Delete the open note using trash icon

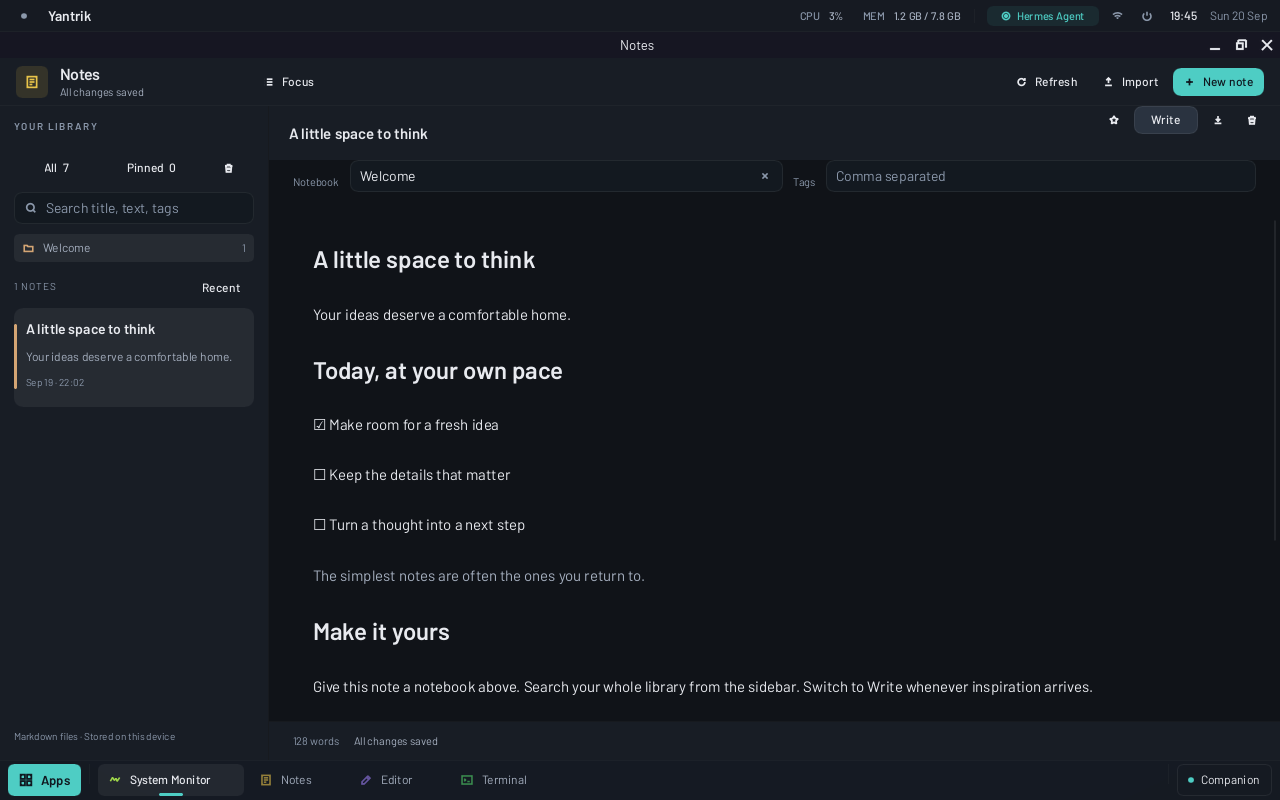click(x=1252, y=120)
